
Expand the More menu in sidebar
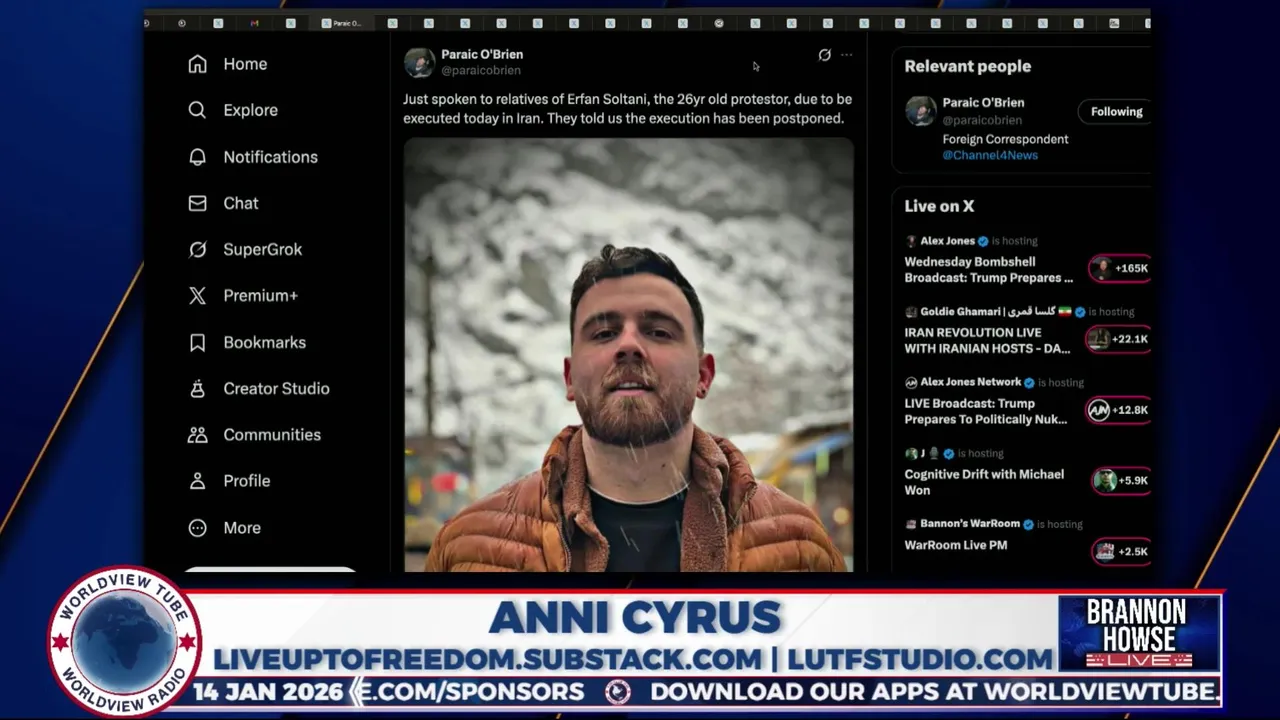(225, 528)
